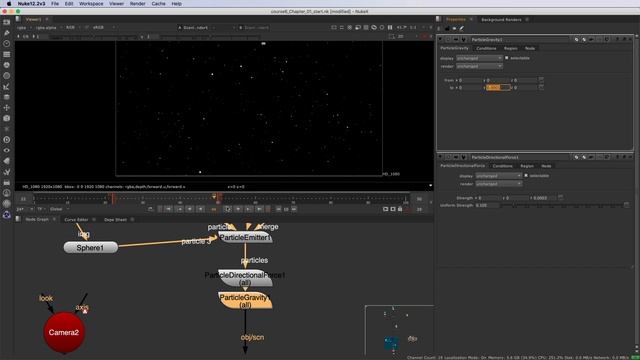This screenshot has width=640, height=360.
Task: Open the Region tab of ParticleGravity1
Action: point(510,48)
